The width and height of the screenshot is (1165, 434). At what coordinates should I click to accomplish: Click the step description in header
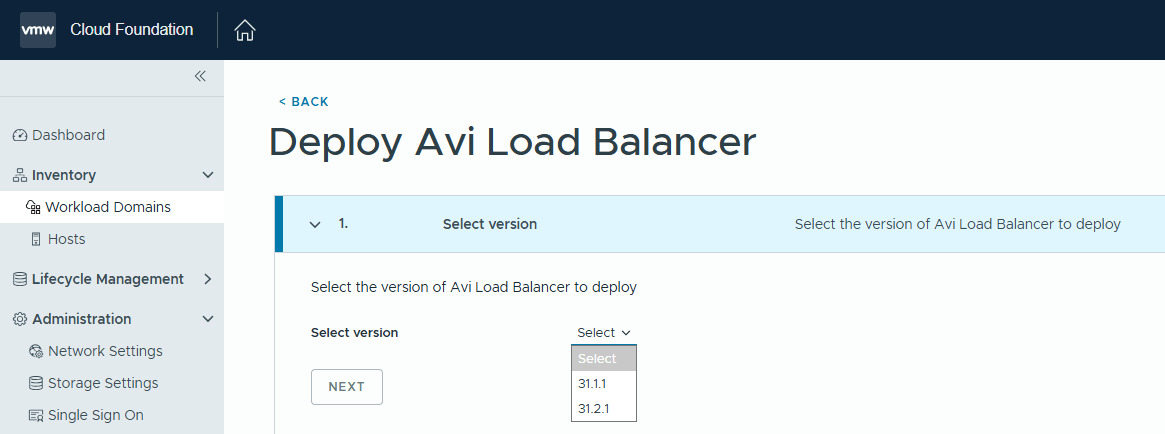click(958, 224)
